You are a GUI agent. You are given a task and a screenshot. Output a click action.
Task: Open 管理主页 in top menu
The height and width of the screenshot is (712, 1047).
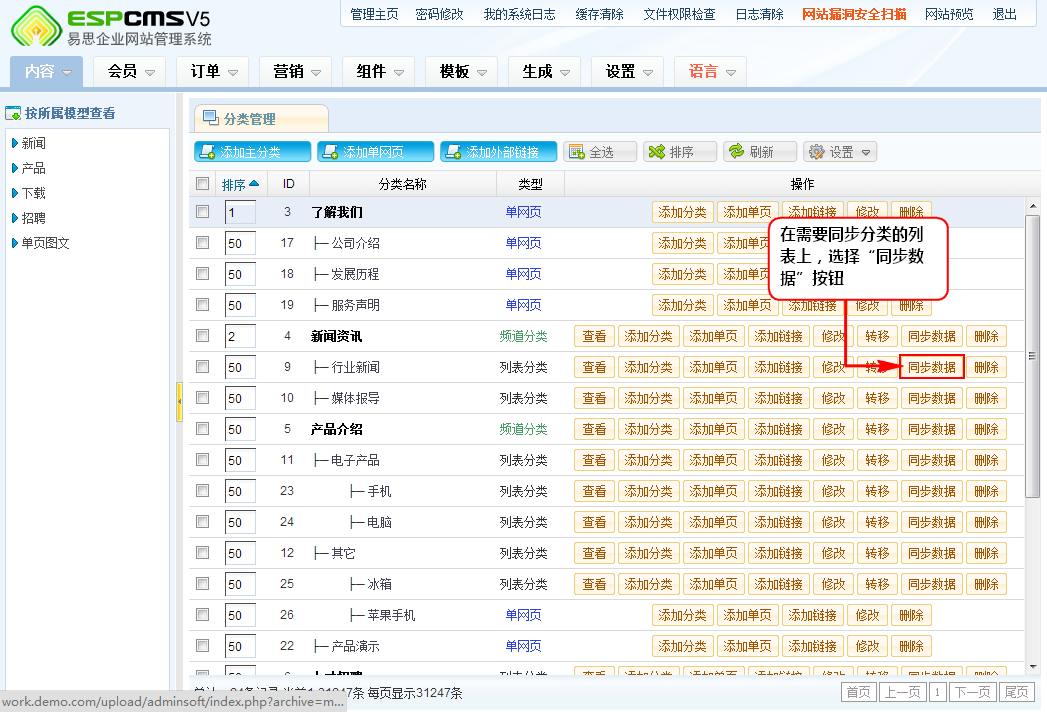tap(374, 14)
